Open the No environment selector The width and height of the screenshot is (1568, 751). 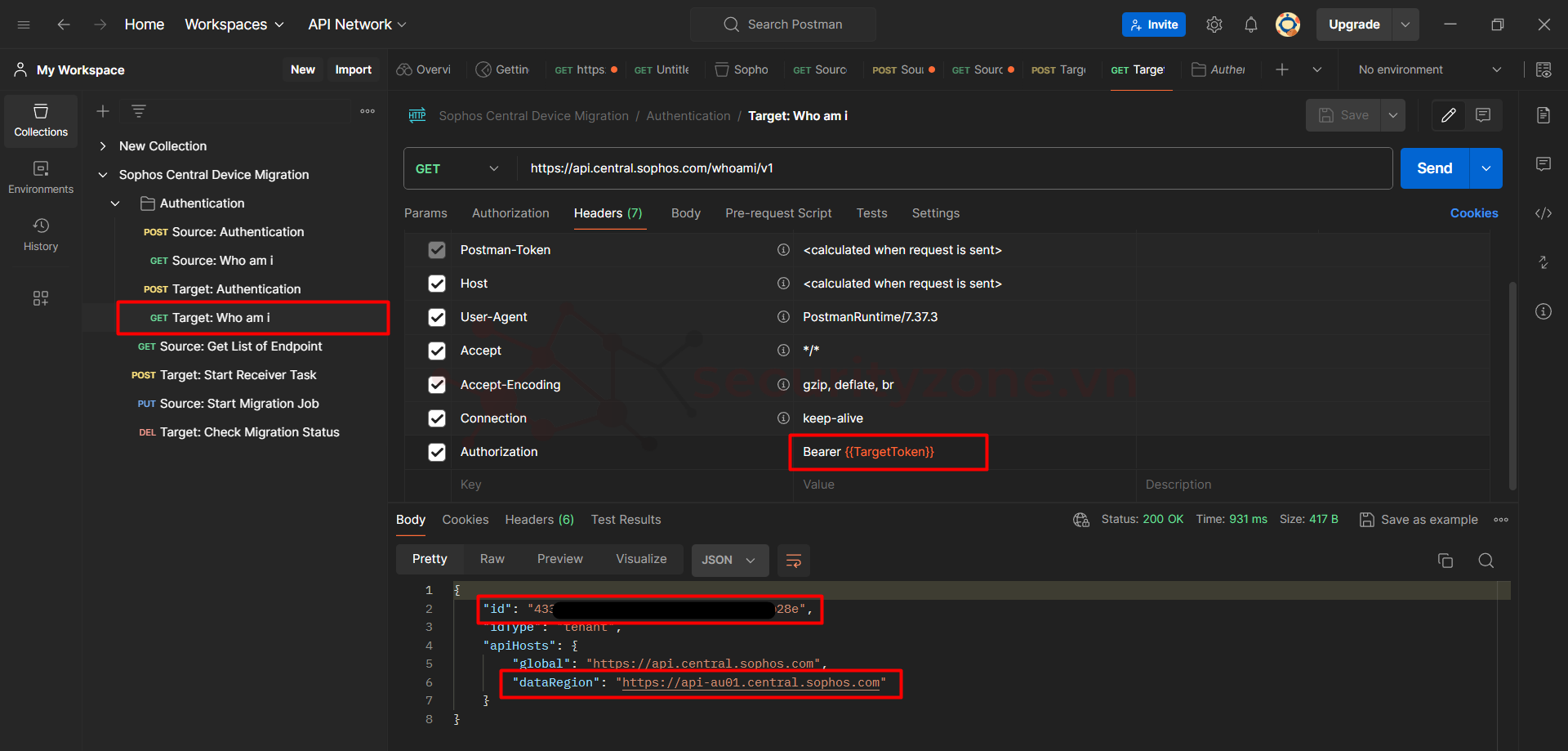(1430, 69)
